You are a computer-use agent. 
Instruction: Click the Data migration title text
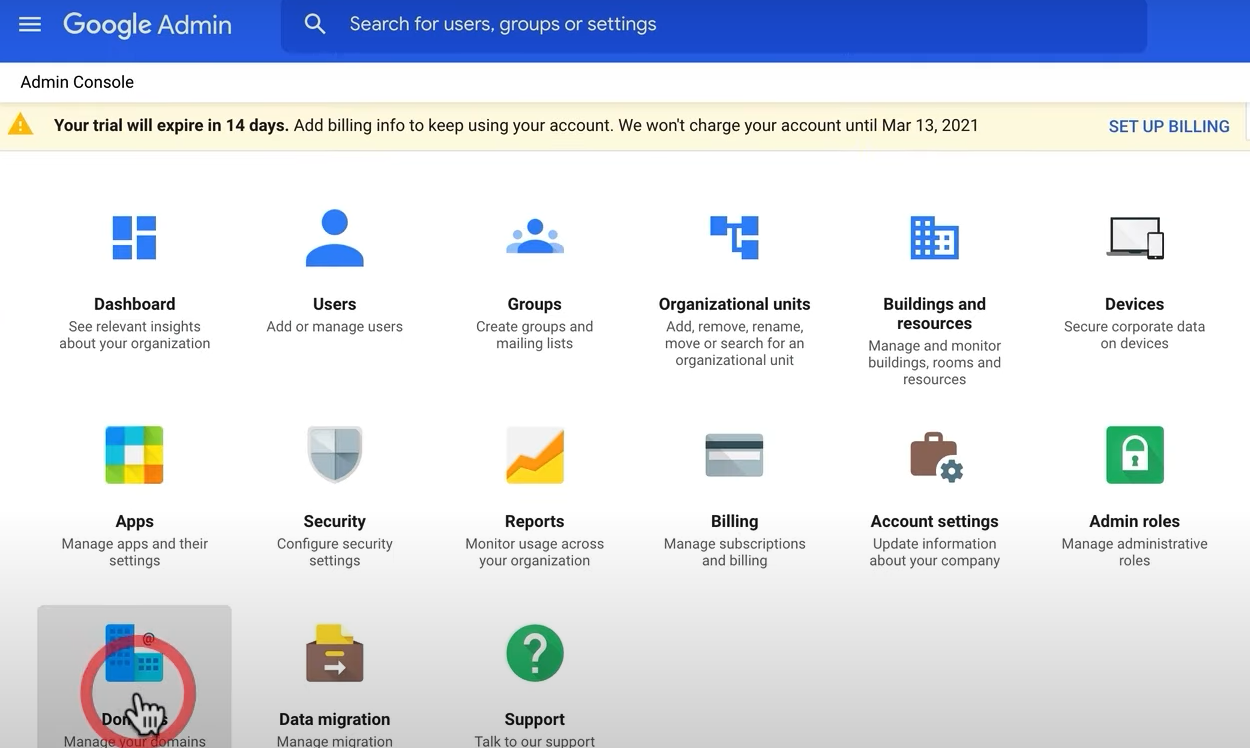click(334, 720)
